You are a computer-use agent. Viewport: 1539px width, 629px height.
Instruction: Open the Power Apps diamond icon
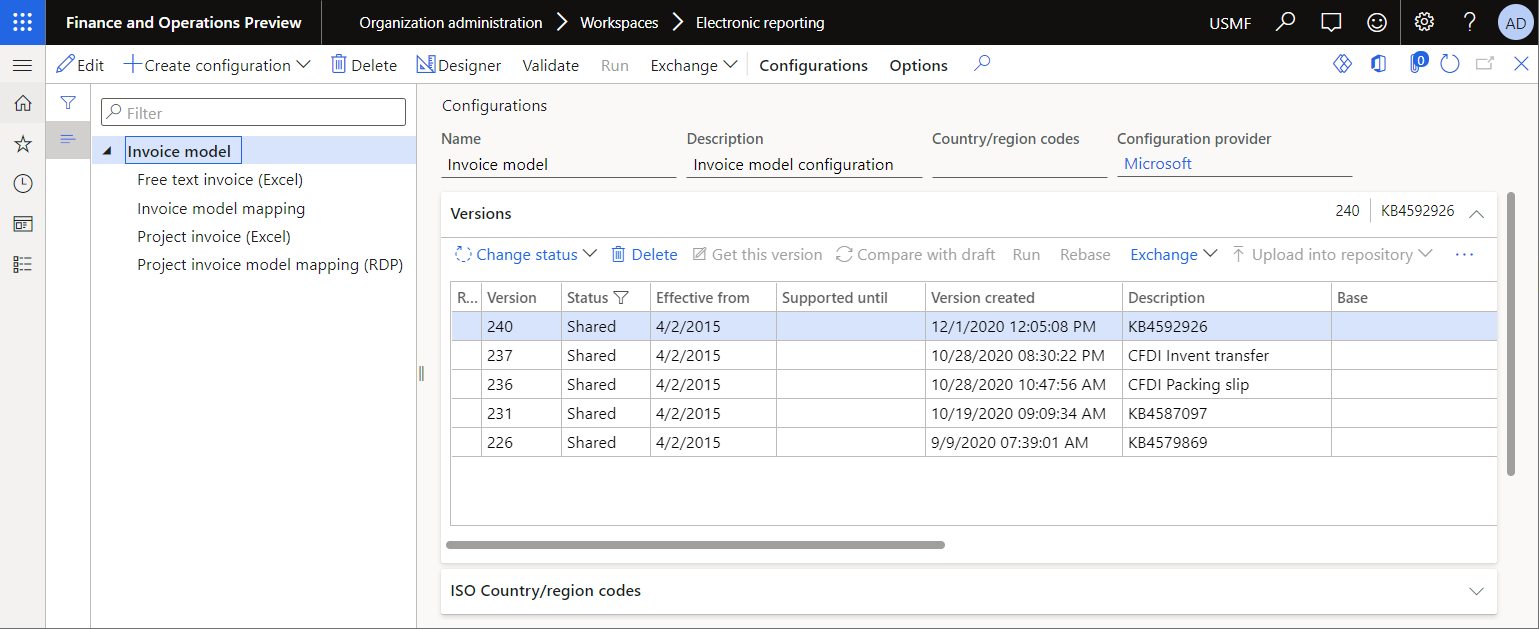(1342, 63)
